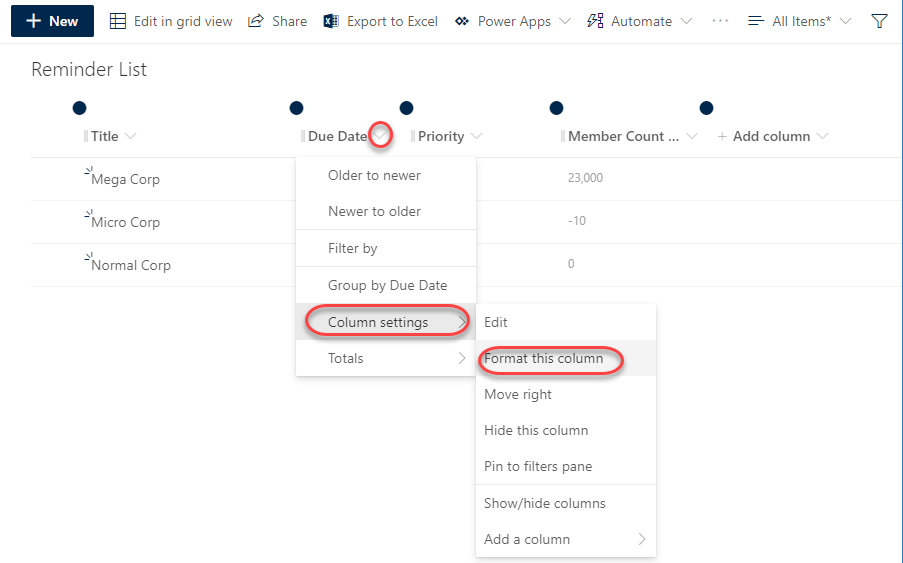Expand the Totals submenu
The width and height of the screenshot is (903, 563).
click(384, 358)
